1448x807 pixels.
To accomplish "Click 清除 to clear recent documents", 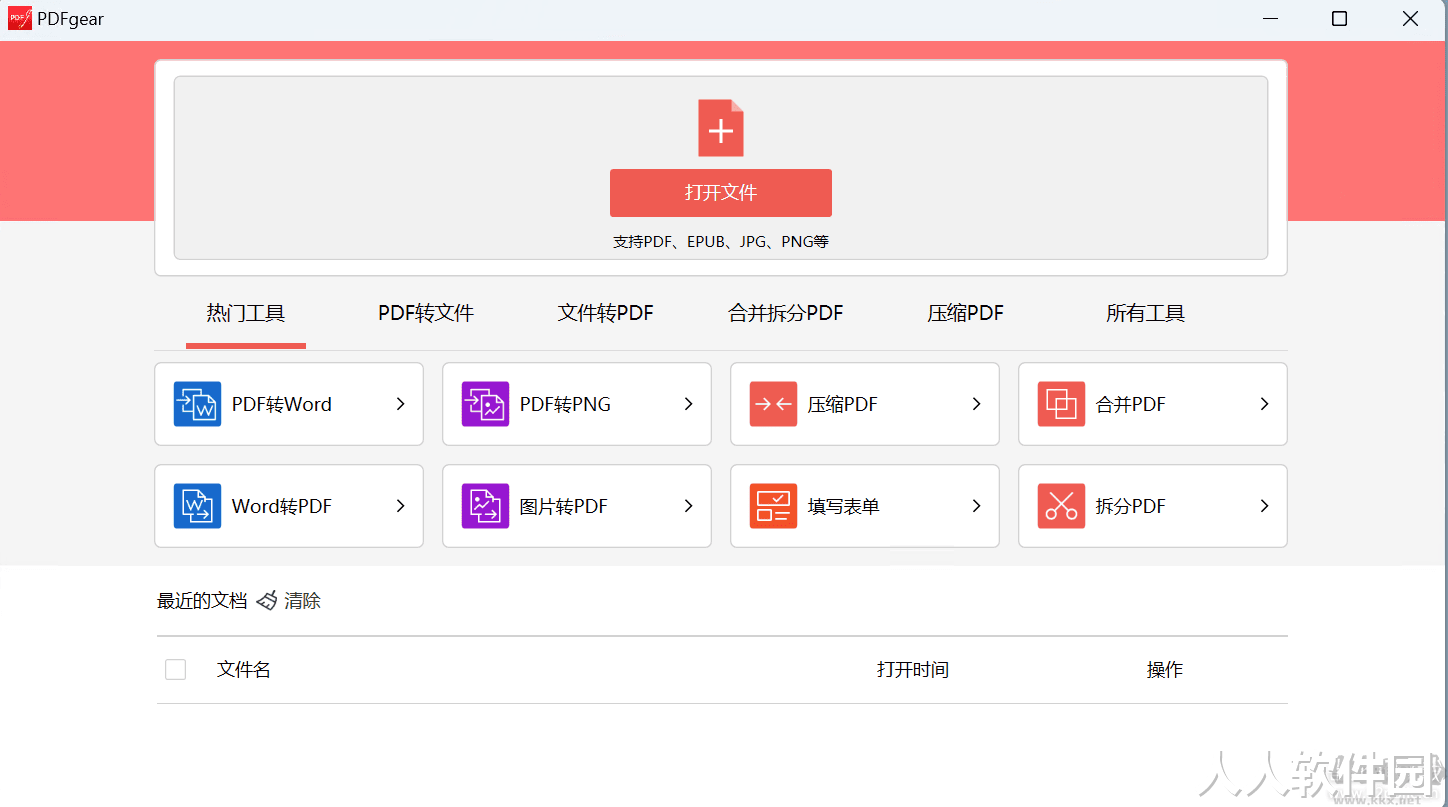I will coord(303,601).
